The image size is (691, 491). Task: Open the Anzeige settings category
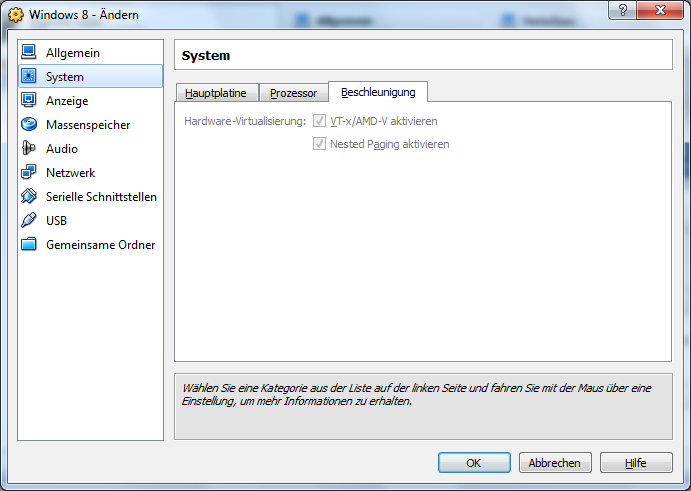tap(90, 100)
